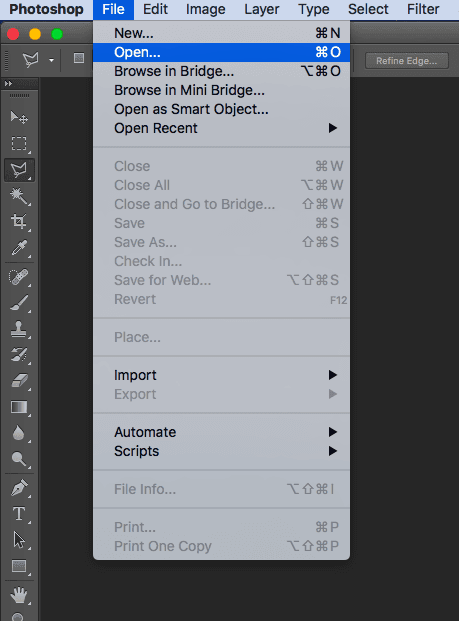Open the tool preset picker arrow
The height and width of the screenshot is (621, 459).
click(51, 61)
